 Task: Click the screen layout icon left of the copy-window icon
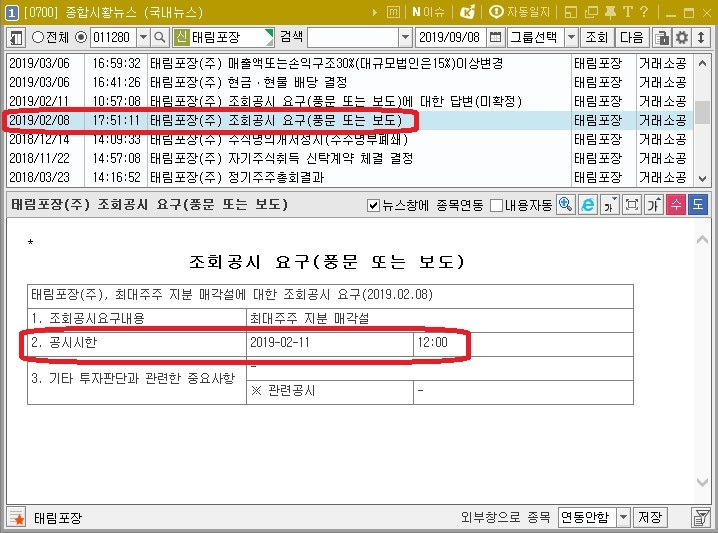point(571,12)
